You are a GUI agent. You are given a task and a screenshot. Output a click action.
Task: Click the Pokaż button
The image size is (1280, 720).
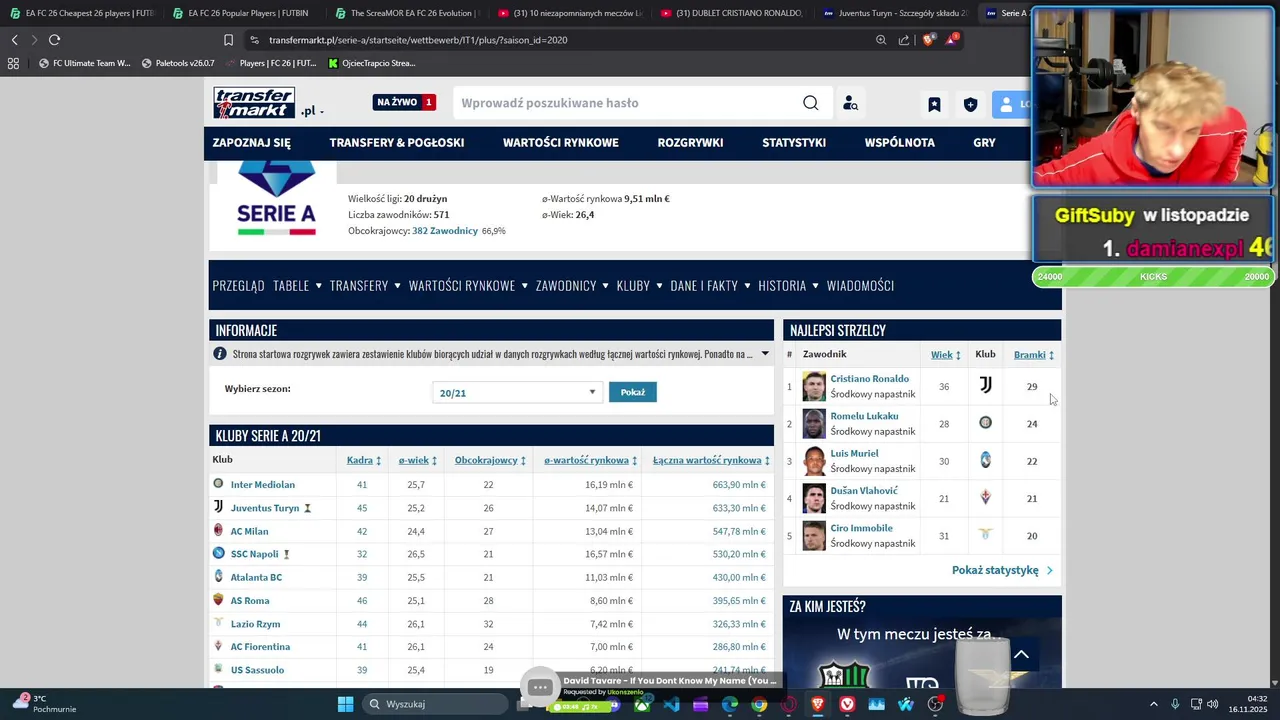633,392
